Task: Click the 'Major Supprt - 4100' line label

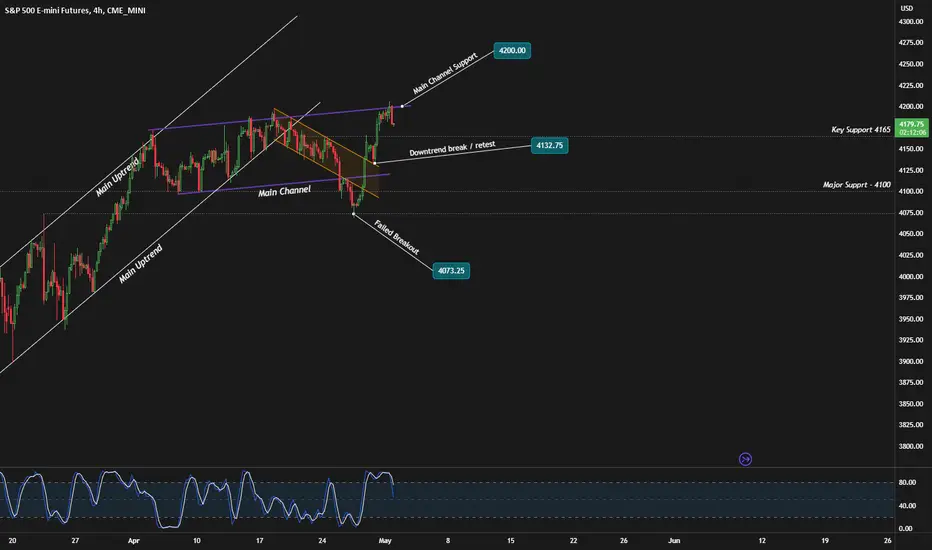Action: pos(857,185)
